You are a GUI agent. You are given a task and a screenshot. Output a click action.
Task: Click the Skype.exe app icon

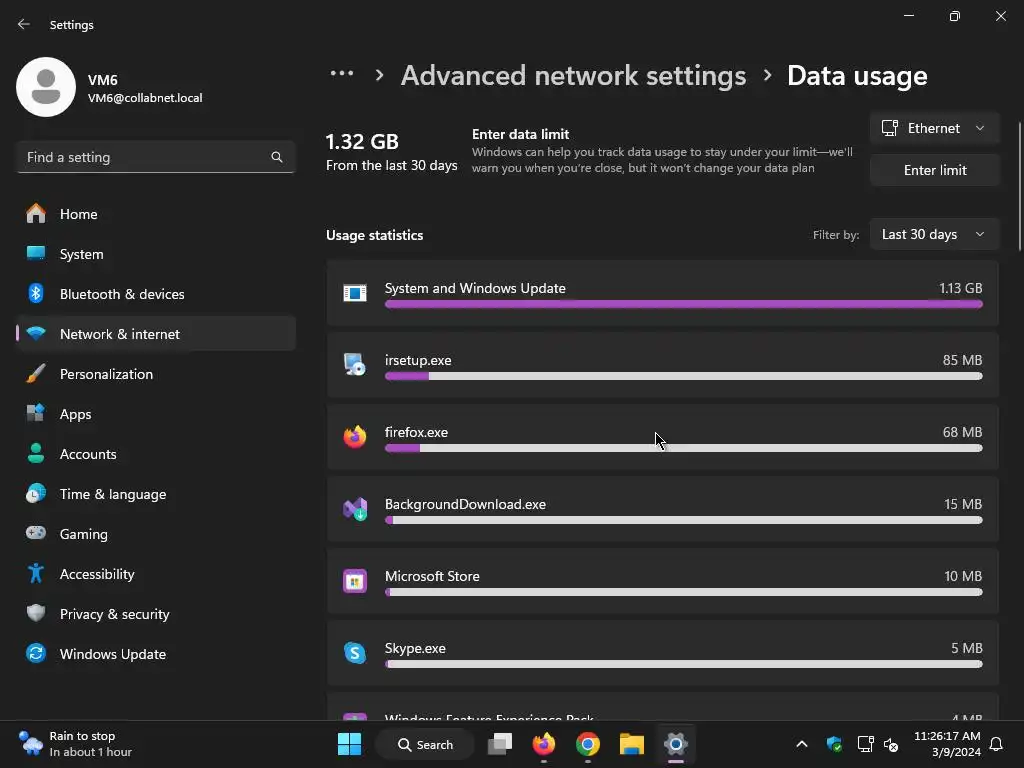(x=355, y=653)
